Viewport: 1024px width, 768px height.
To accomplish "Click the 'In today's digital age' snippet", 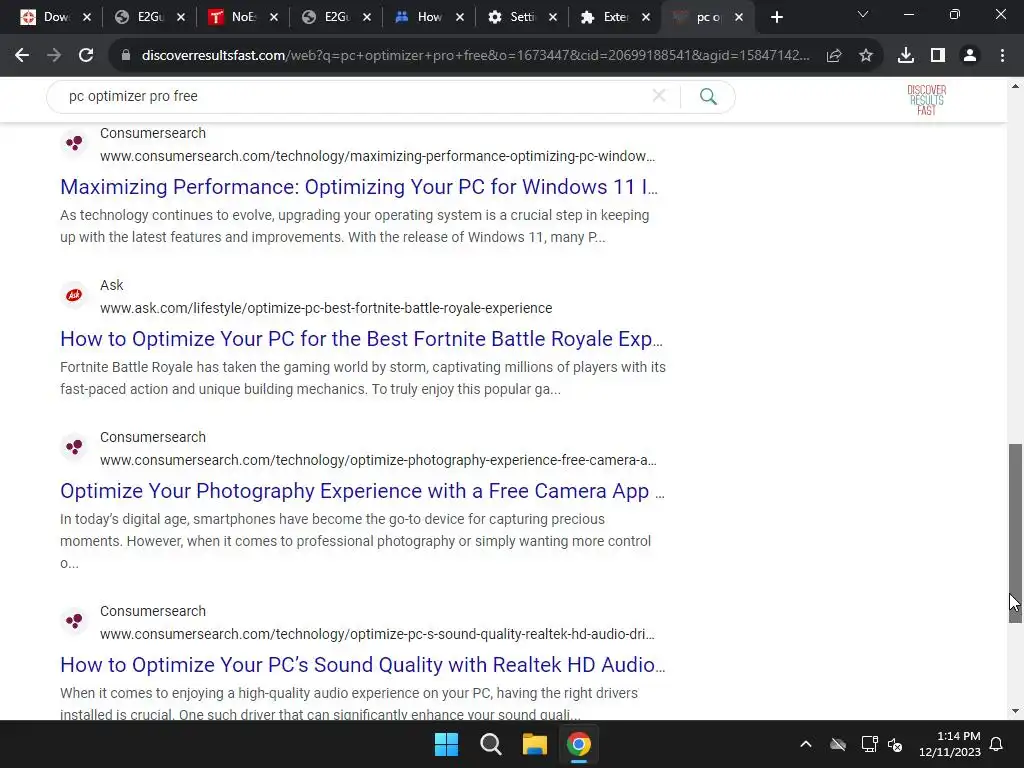I will (356, 541).
